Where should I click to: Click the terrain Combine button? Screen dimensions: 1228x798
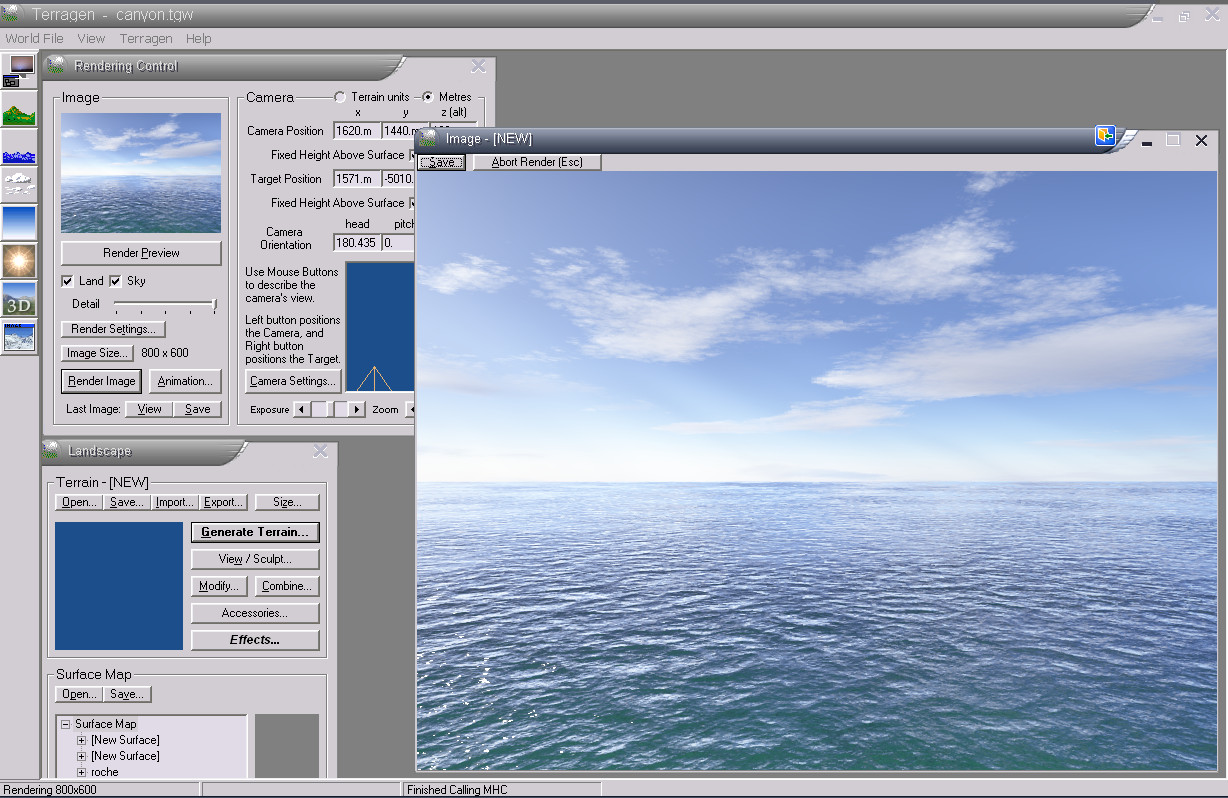pos(287,586)
